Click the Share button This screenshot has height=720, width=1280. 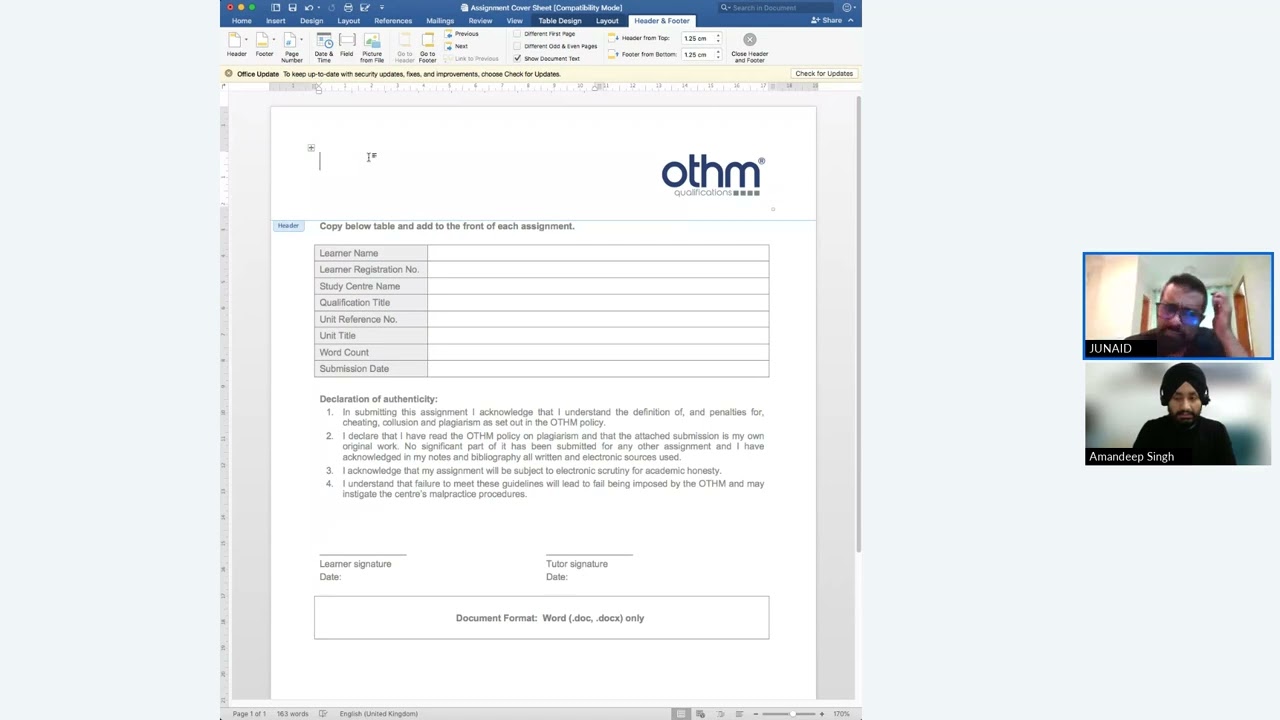tap(828, 20)
